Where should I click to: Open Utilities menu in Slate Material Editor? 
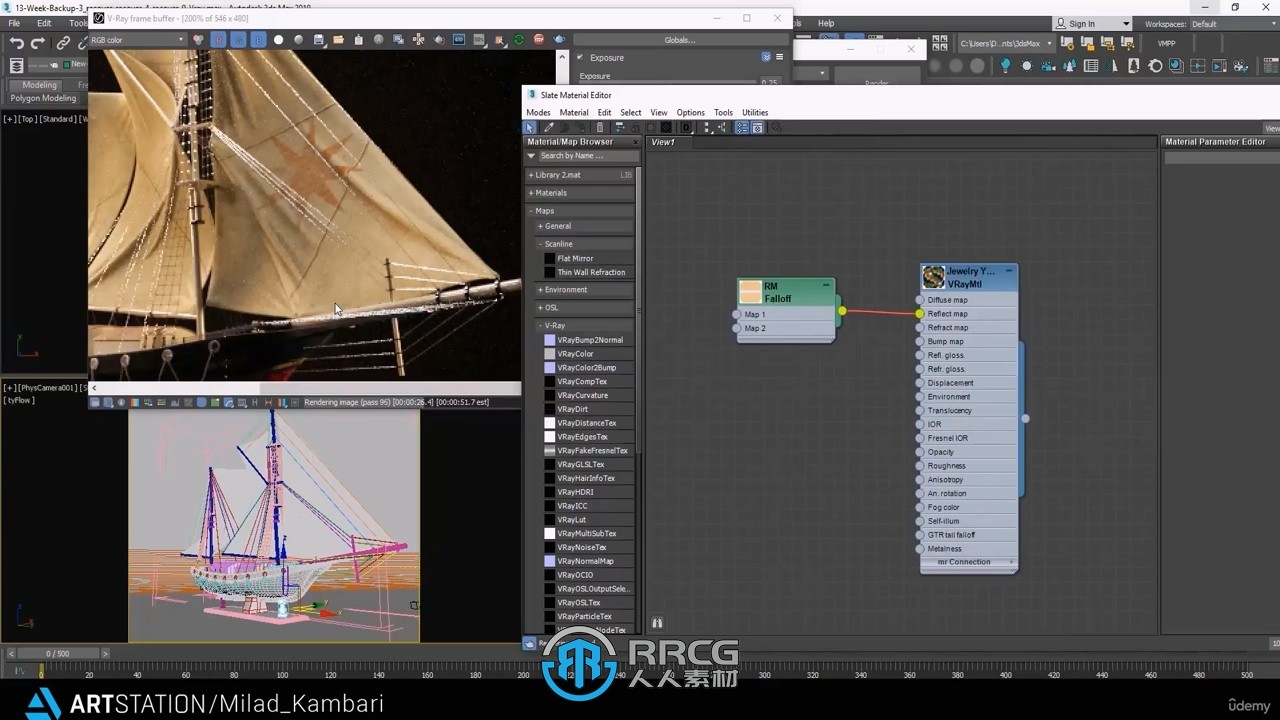click(x=755, y=112)
